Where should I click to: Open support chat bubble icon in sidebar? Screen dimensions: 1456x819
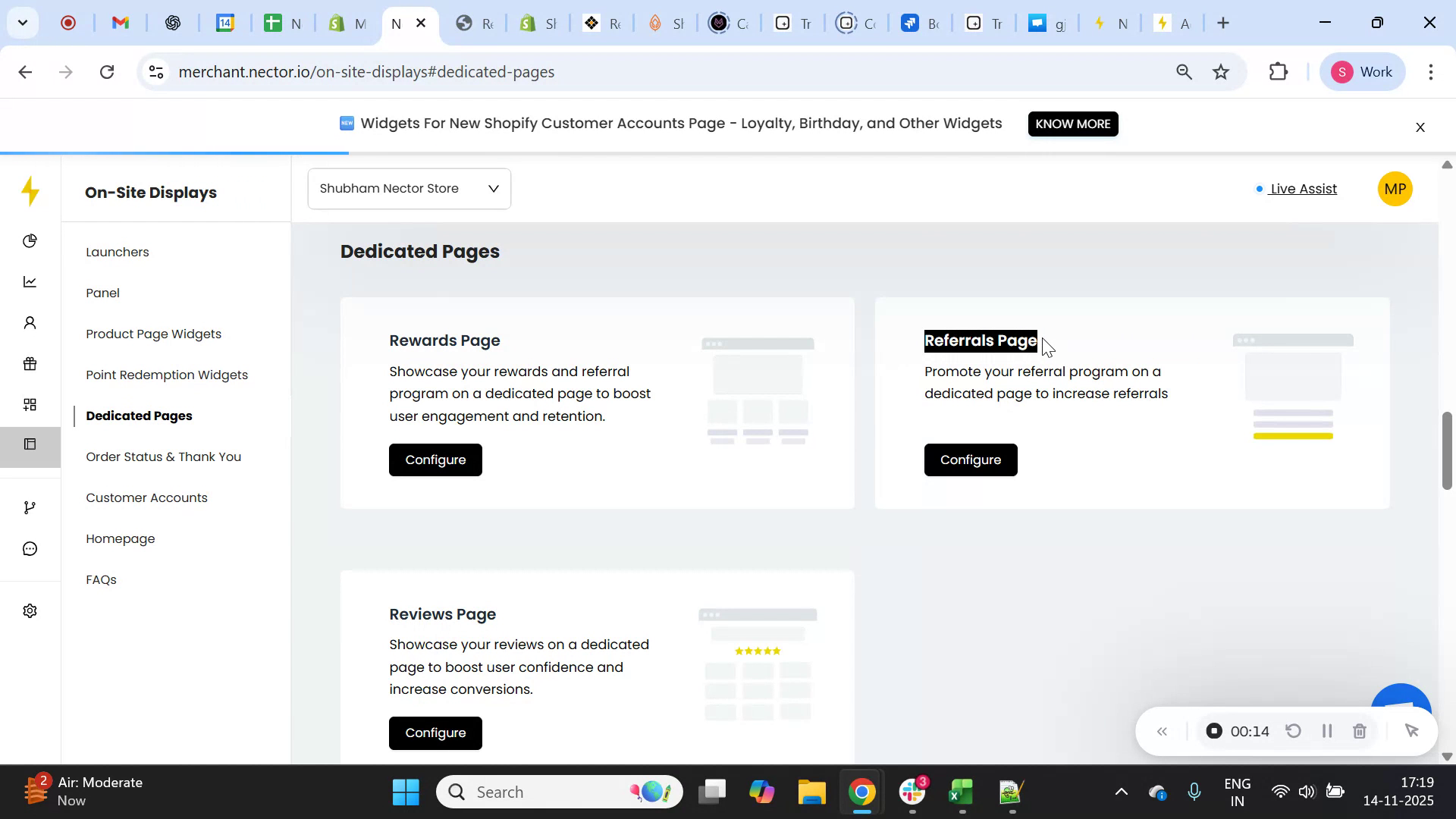(30, 548)
